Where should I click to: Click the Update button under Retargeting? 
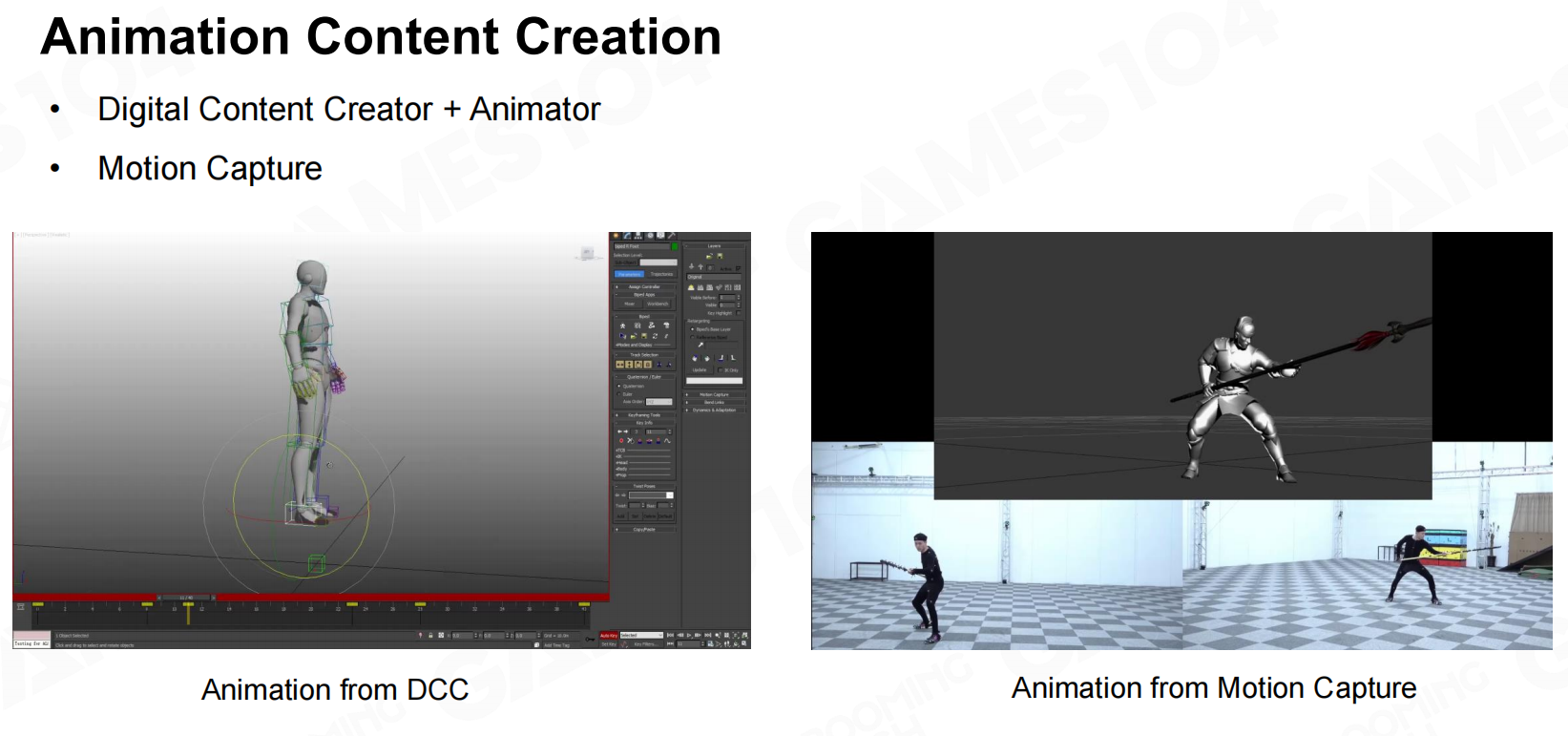700,370
